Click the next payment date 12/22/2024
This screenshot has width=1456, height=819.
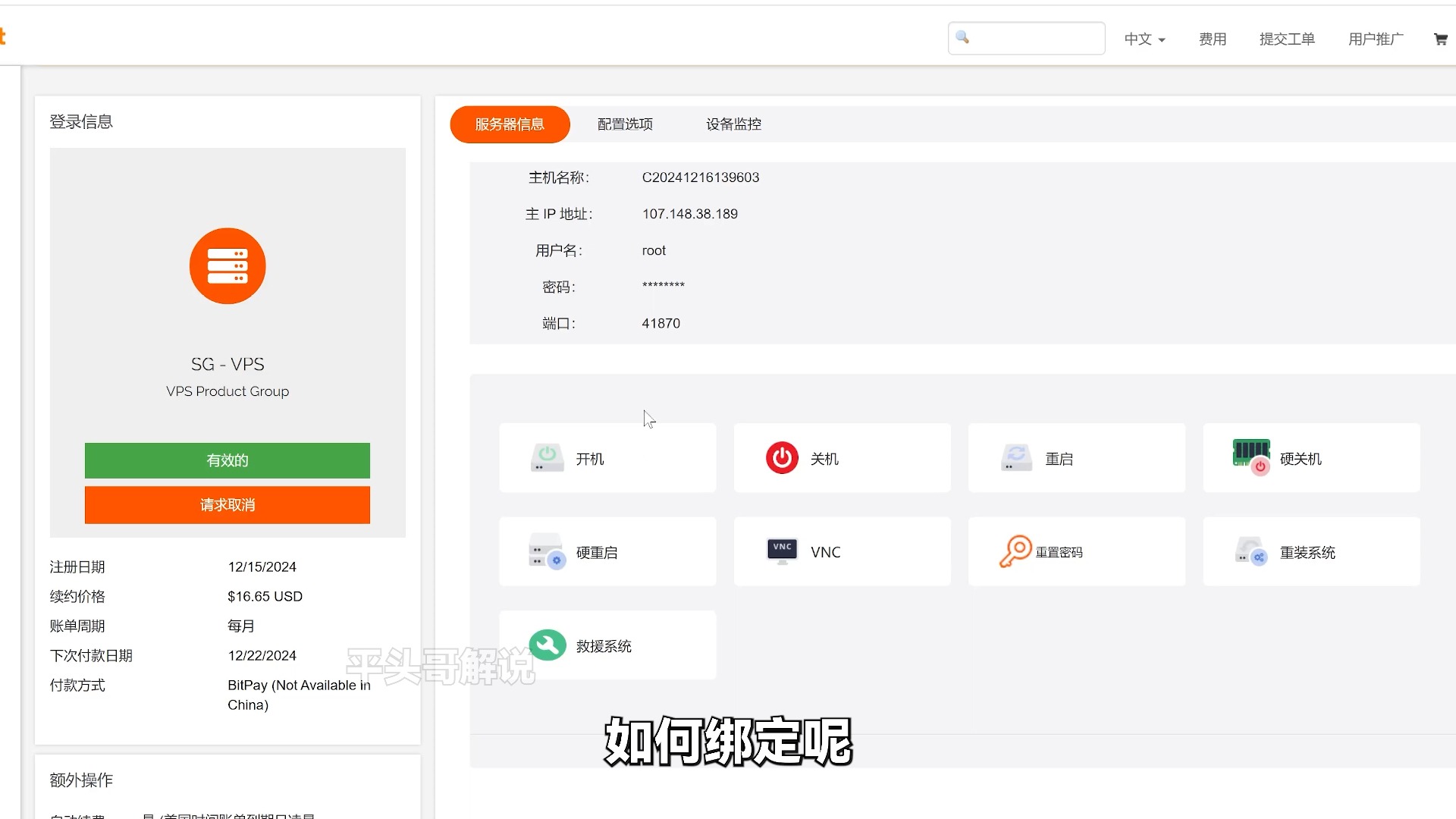tap(262, 655)
